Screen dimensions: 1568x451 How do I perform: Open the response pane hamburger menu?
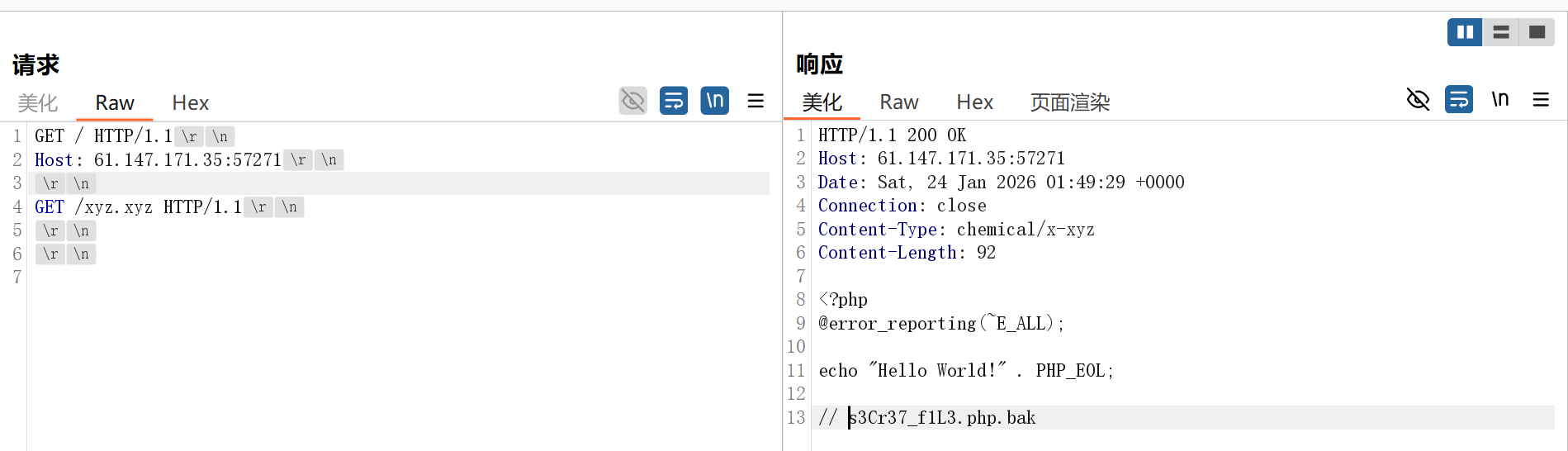pos(1541,100)
